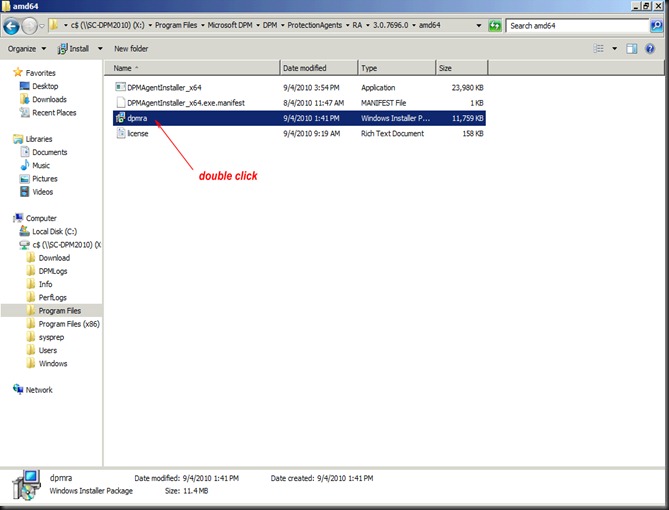Expand the breadcrumb arrow after ProtectionAgents
This screenshot has width=669, height=510.
pos(347,26)
